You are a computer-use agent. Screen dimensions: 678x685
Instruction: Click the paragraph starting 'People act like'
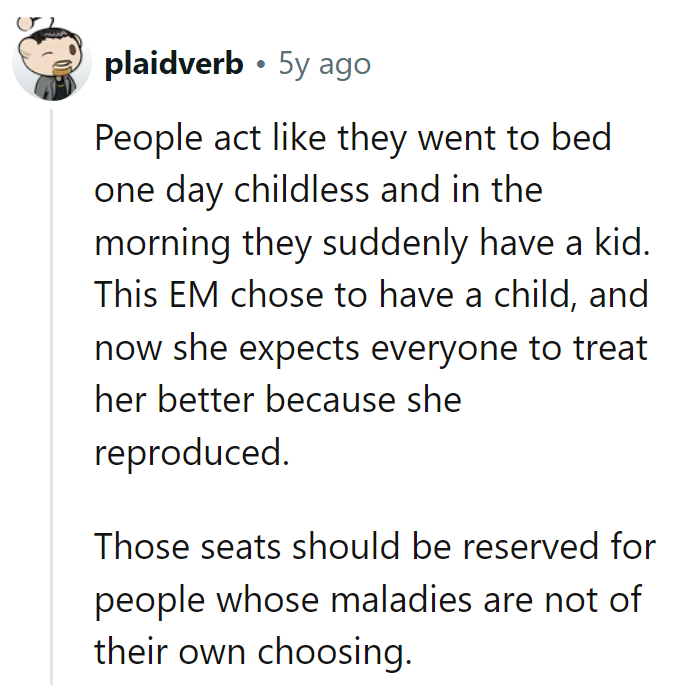[x=372, y=295]
